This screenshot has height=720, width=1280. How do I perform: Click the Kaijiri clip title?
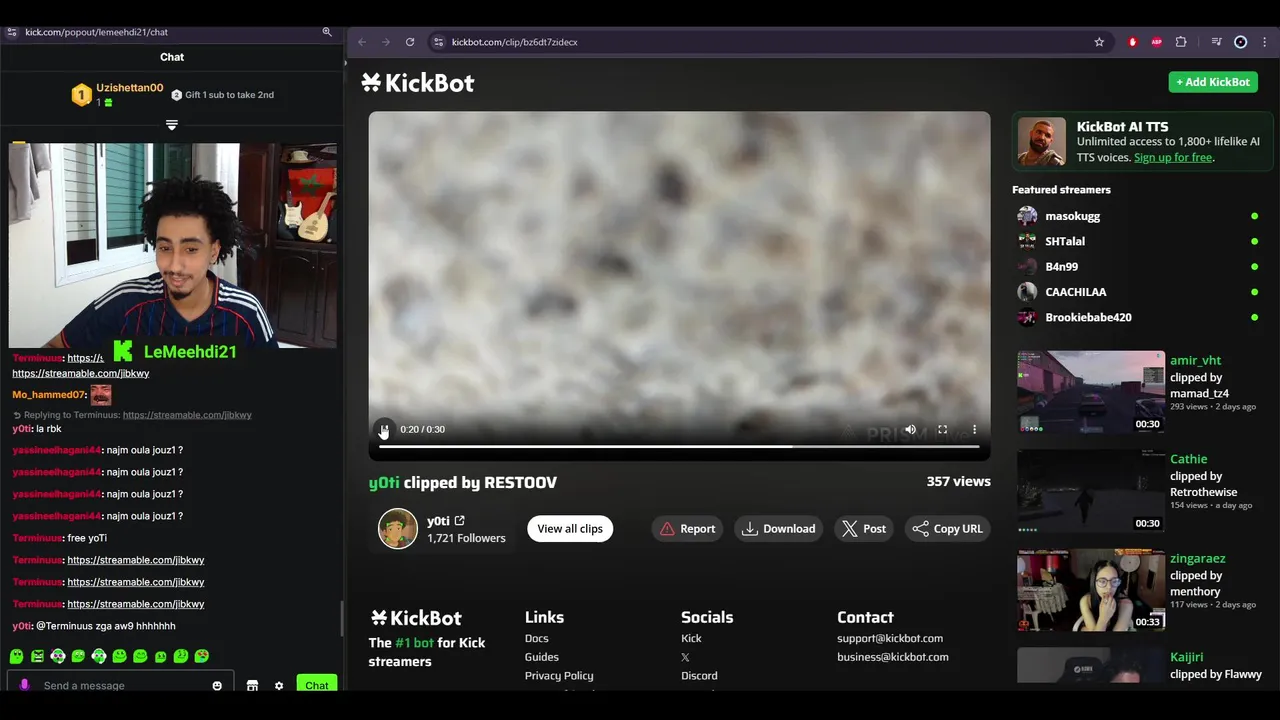pos(1187,657)
